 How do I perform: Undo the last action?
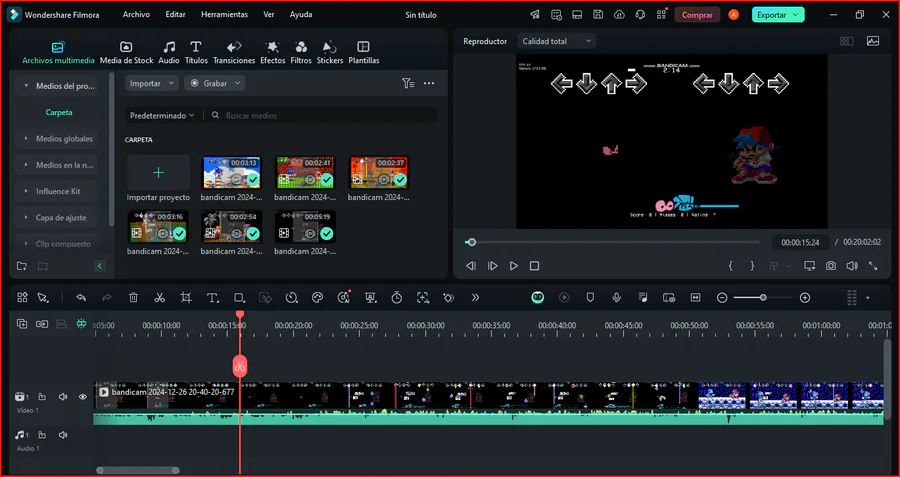click(81, 297)
